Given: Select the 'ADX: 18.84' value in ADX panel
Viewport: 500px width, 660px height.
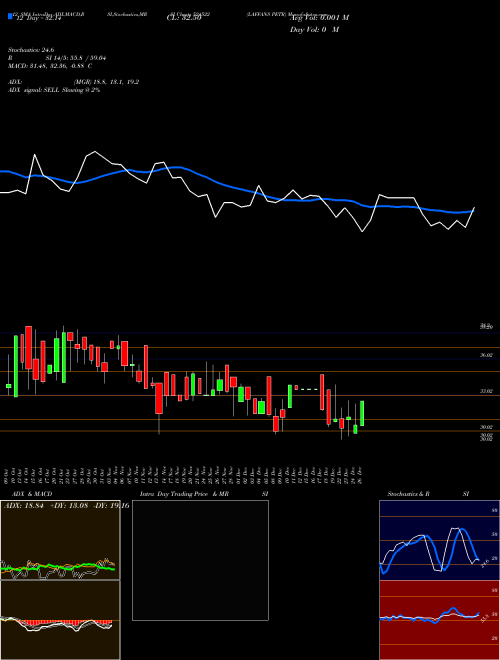Looking at the screenshot, I should coord(24,505).
